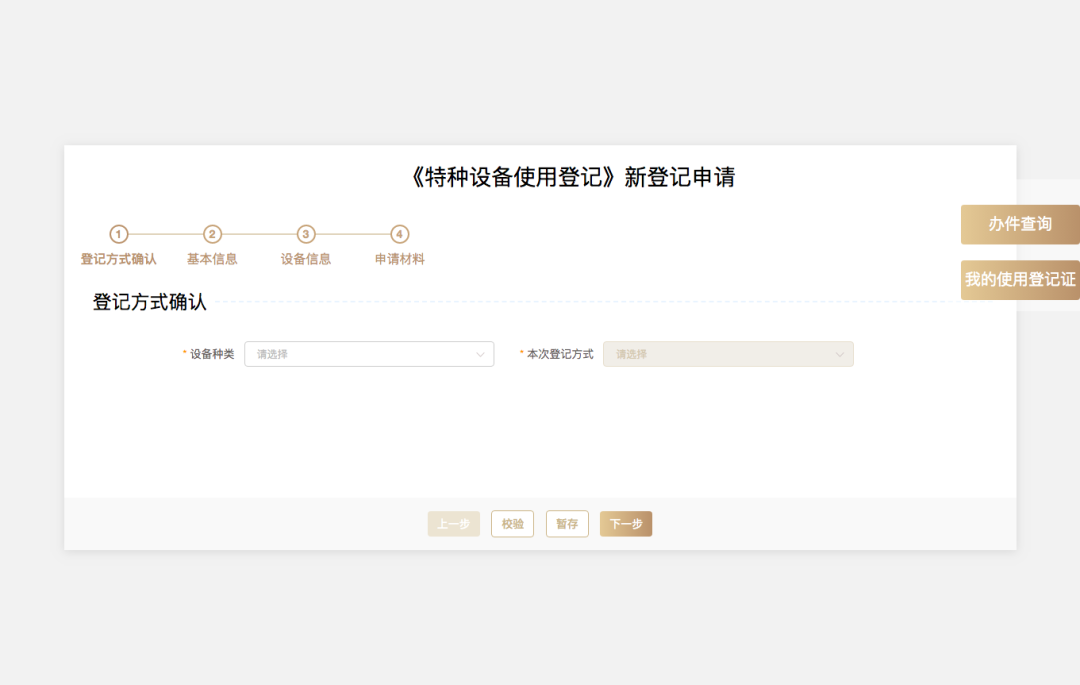Click the step 4 circle icon
This screenshot has height=685, width=1080.
click(x=400, y=234)
